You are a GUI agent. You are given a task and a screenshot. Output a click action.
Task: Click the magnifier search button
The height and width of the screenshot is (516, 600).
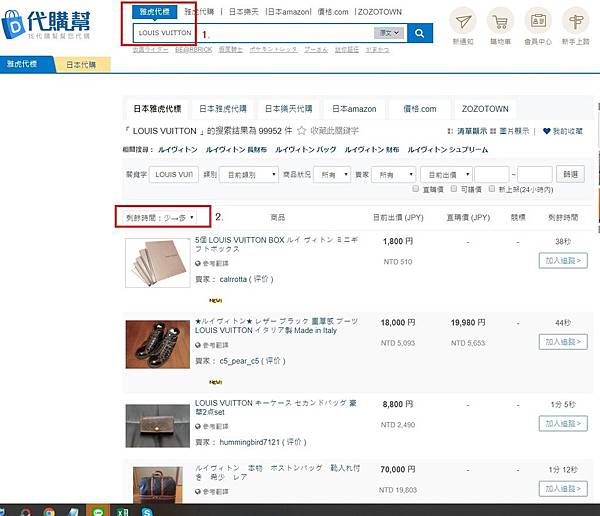click(420, 33)
